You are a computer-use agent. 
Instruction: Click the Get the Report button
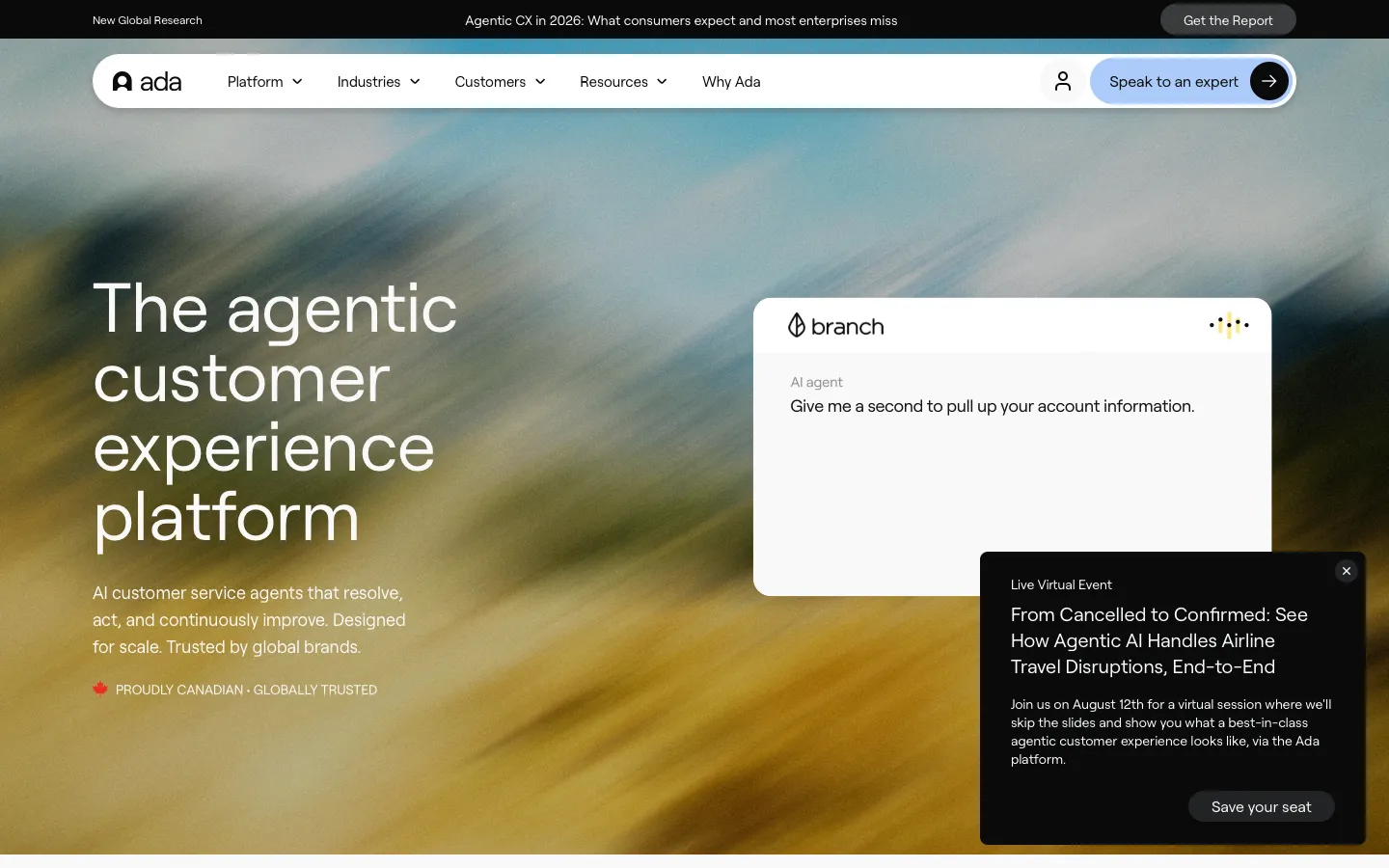(x=1228, y=20)
